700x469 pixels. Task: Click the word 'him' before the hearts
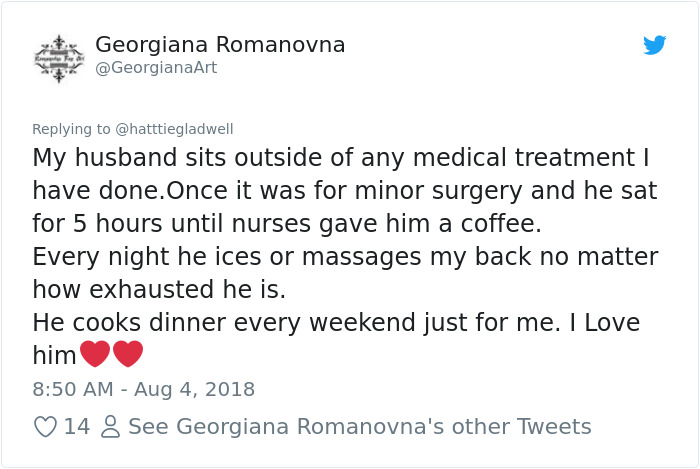click(x=54, y=355)
